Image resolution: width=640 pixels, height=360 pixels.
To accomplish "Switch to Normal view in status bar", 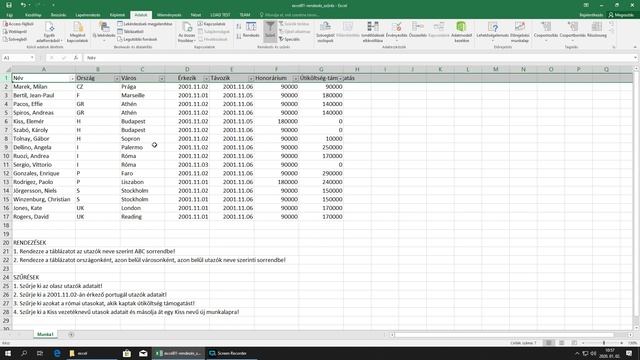I will [549, 343].
